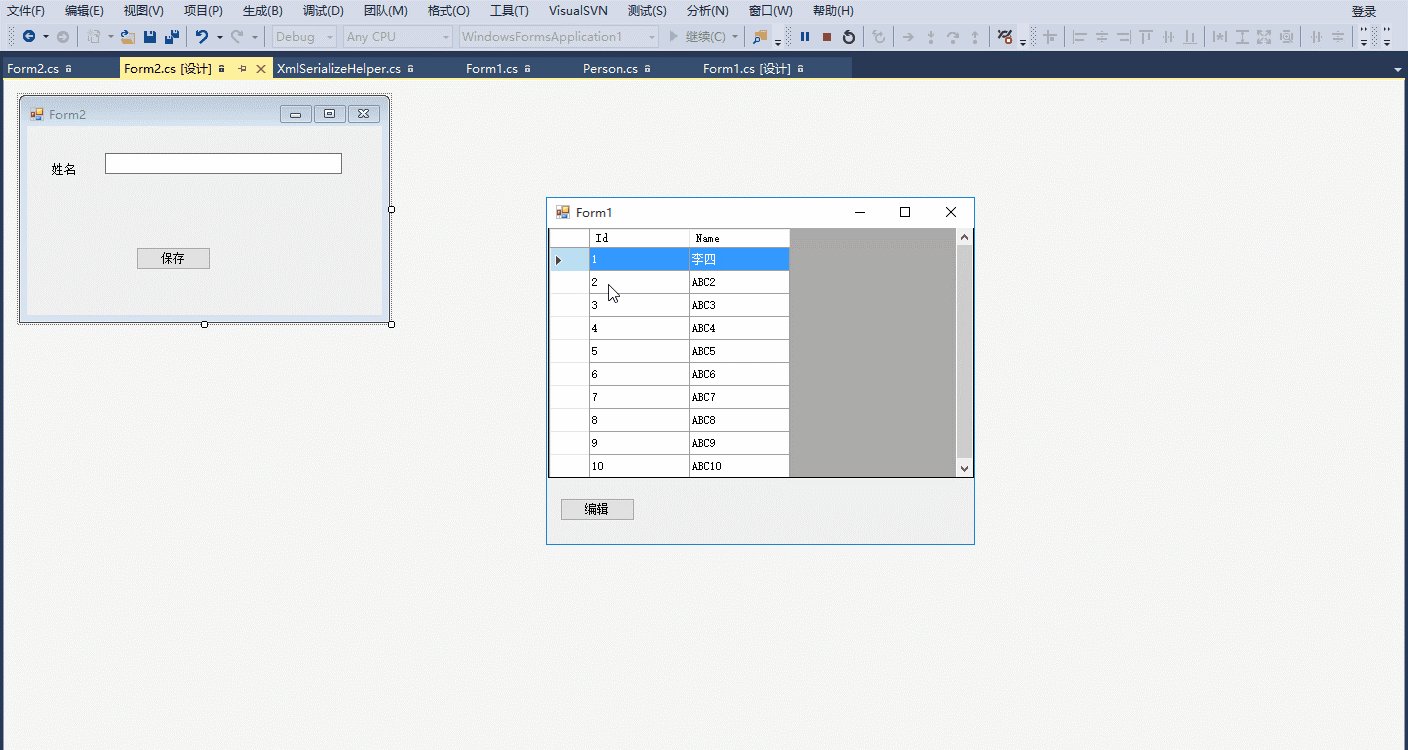The width and height of the screenshot is (1408, 750).
Task: Click the Step Into icon
Action: [x=931, y=37]
